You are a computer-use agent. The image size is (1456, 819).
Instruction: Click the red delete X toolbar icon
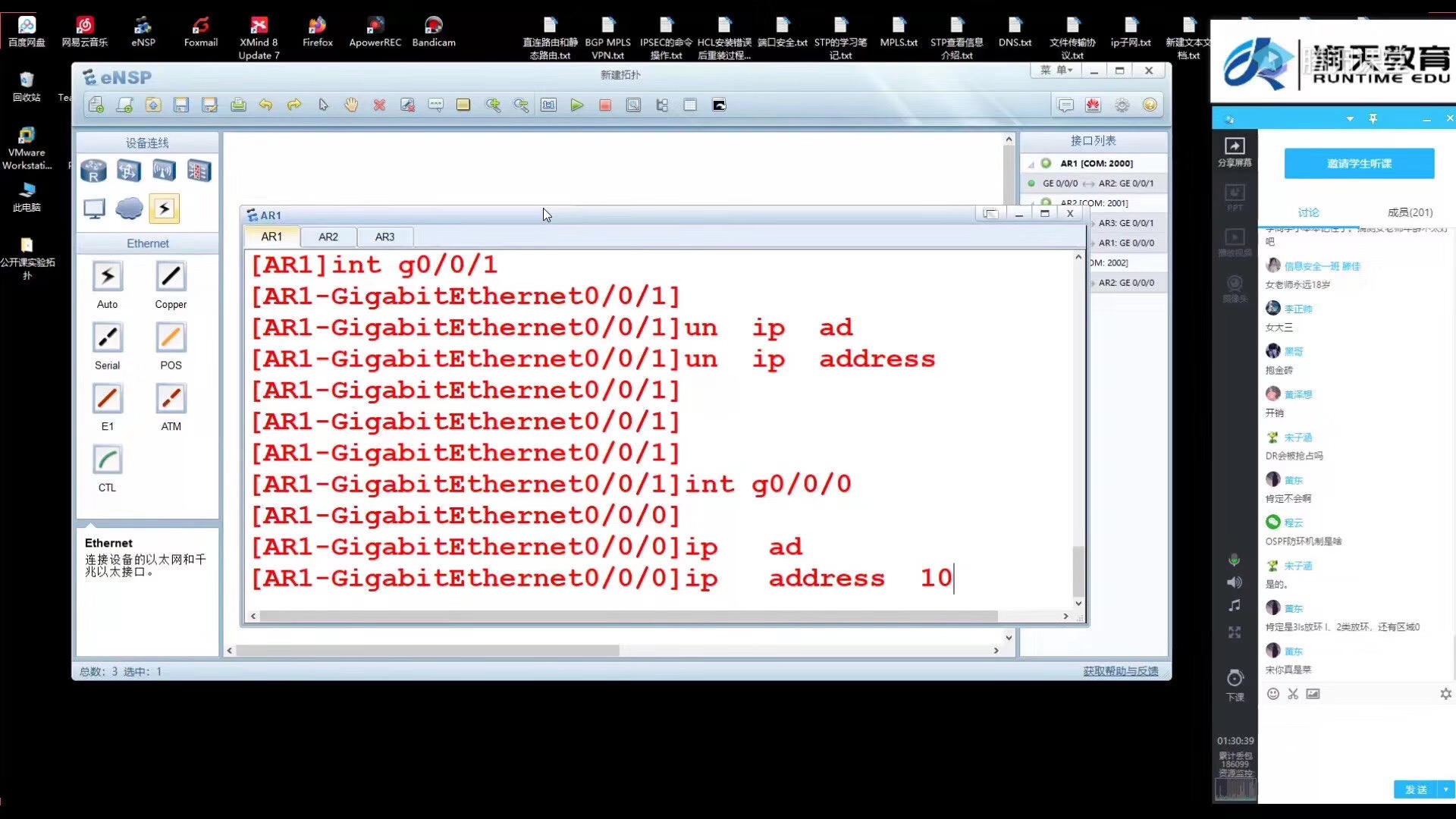[x=379, y=105]
